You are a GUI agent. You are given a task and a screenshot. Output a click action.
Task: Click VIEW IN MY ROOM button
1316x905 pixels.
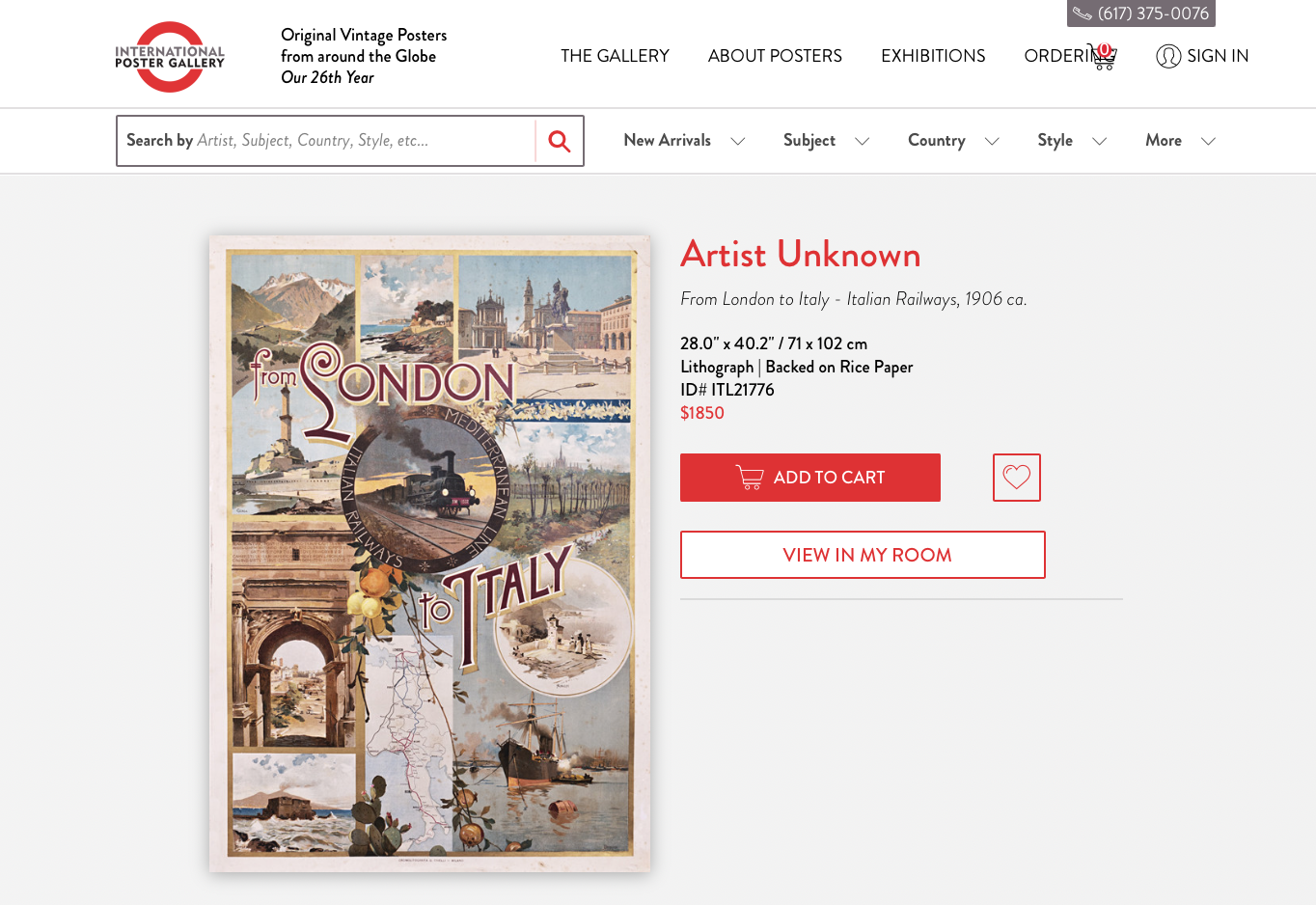pyautogui.click(x=863, y=555)
